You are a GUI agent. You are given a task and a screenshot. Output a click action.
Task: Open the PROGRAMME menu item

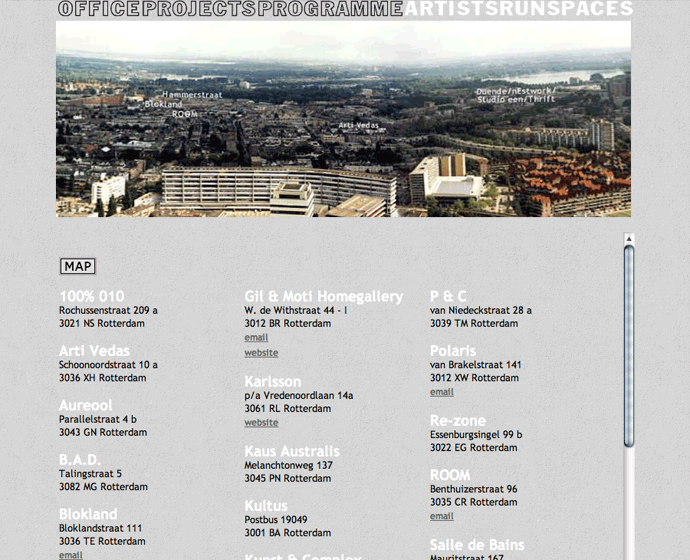click(x=329, y=10)
